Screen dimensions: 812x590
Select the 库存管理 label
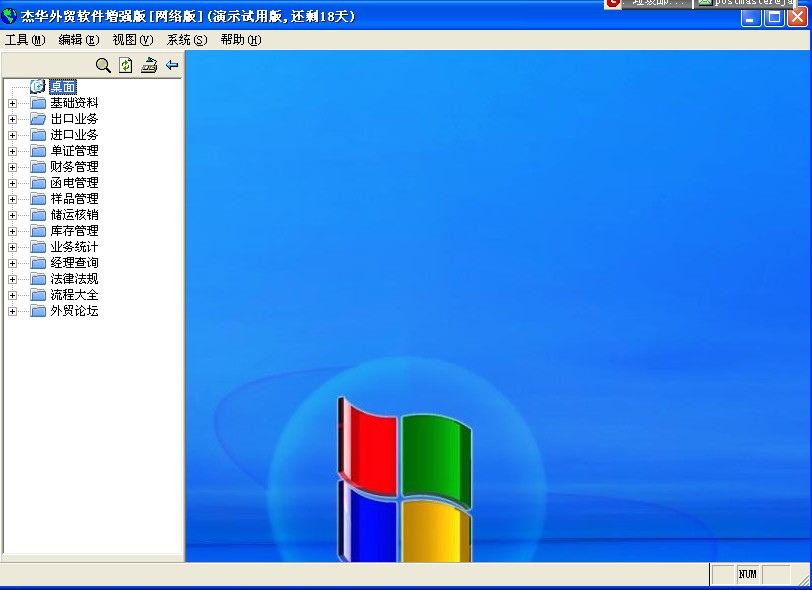[74, 232]
